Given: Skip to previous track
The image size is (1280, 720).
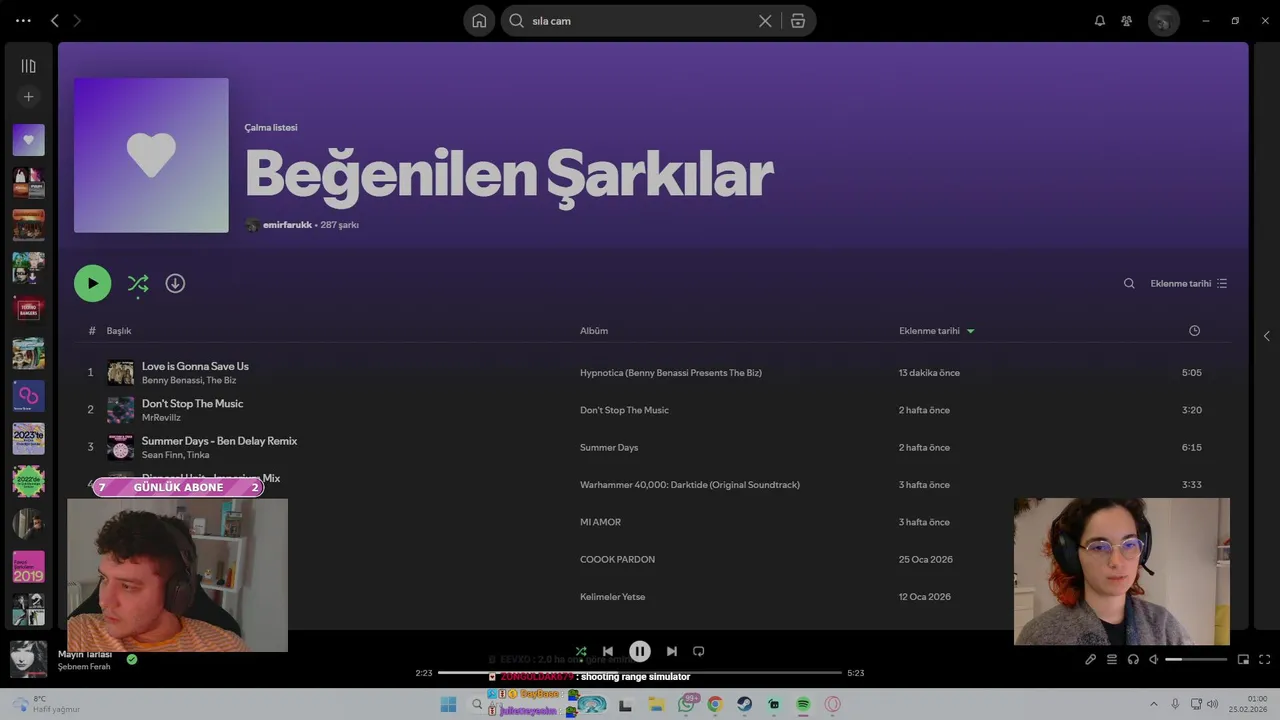Looking at the screenshot, I should click(x=608, y=651).
